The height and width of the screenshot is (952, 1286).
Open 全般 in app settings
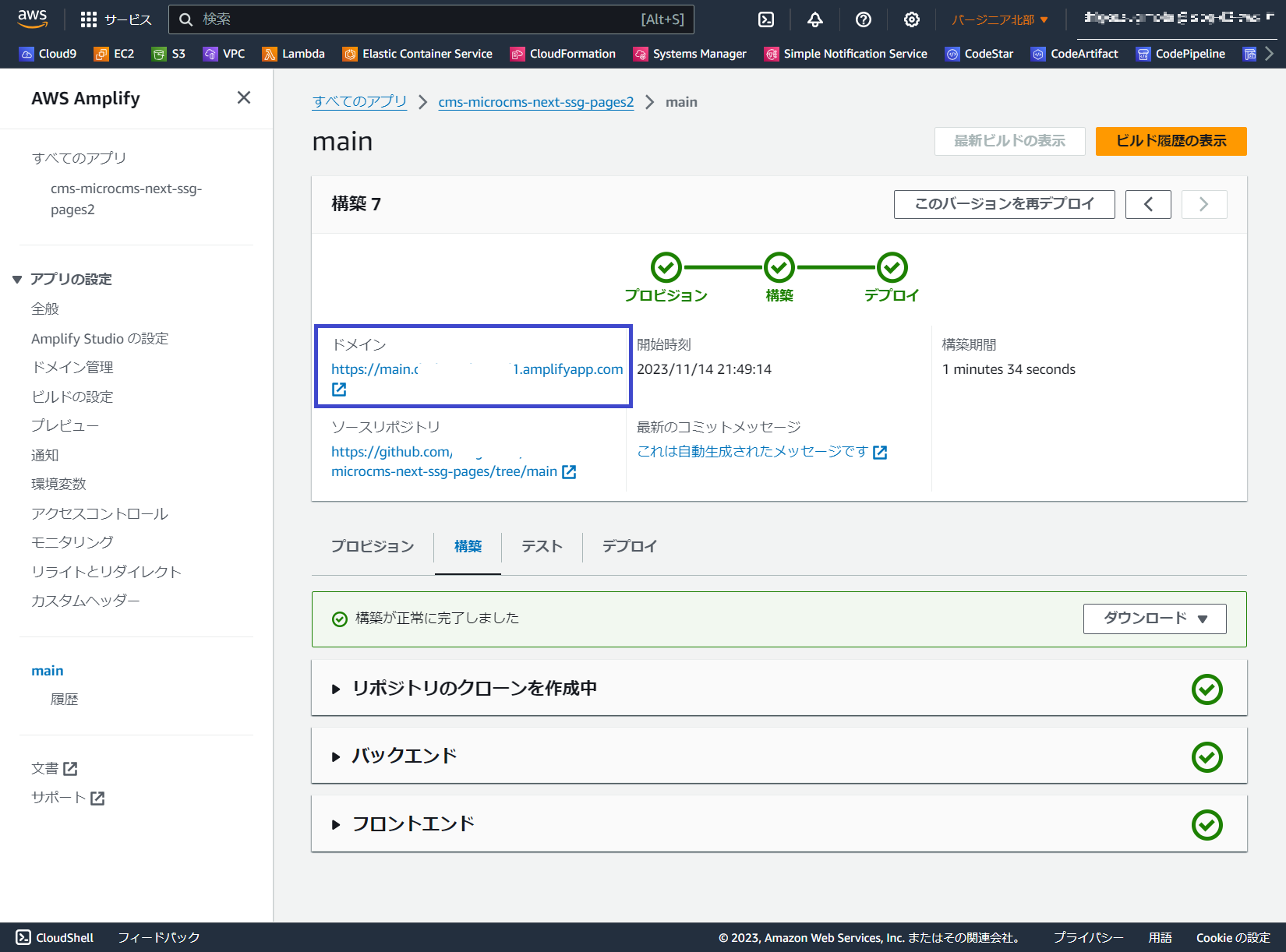pyautogui.click(x=45, y=309)
